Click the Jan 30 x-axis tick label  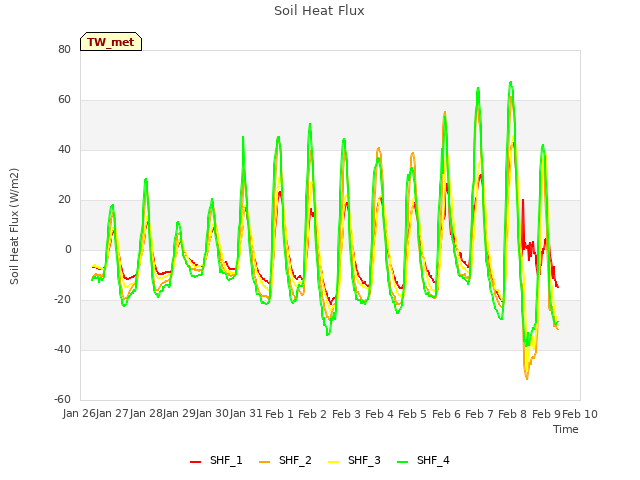click(213, 413)
